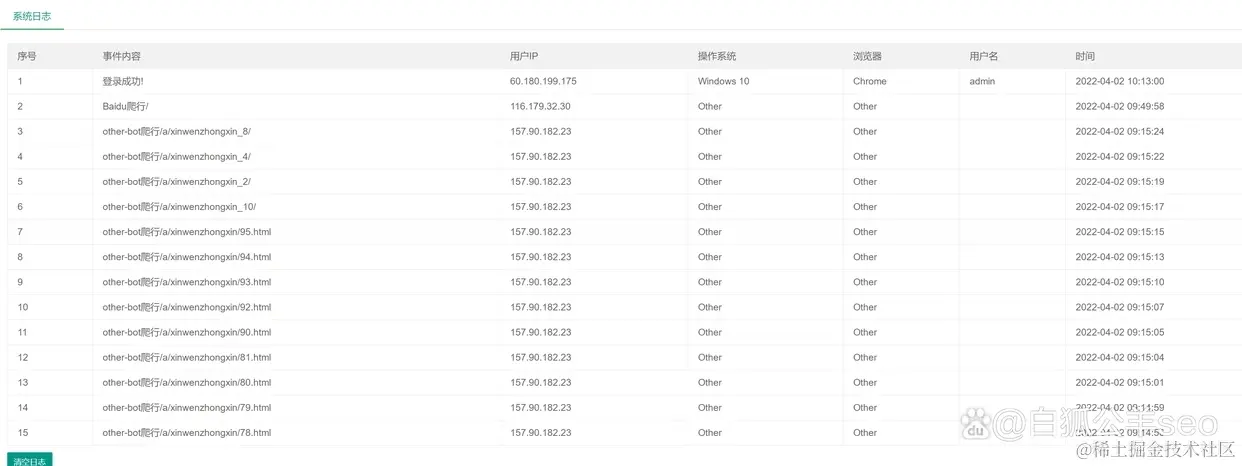Screen dimensions: 1242x466
Task: Click the 用户IP column header
Action: click(524, 56)
